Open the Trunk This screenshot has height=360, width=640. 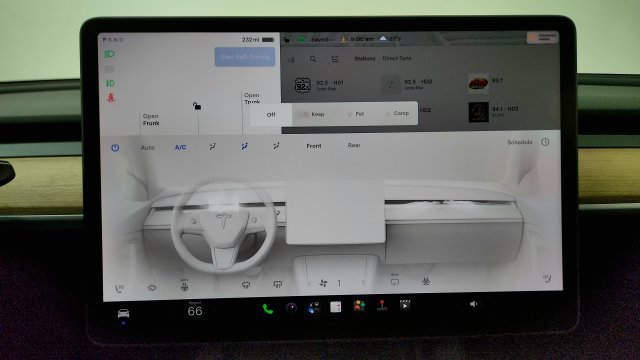pyautogui.click(x=252, y=98)
